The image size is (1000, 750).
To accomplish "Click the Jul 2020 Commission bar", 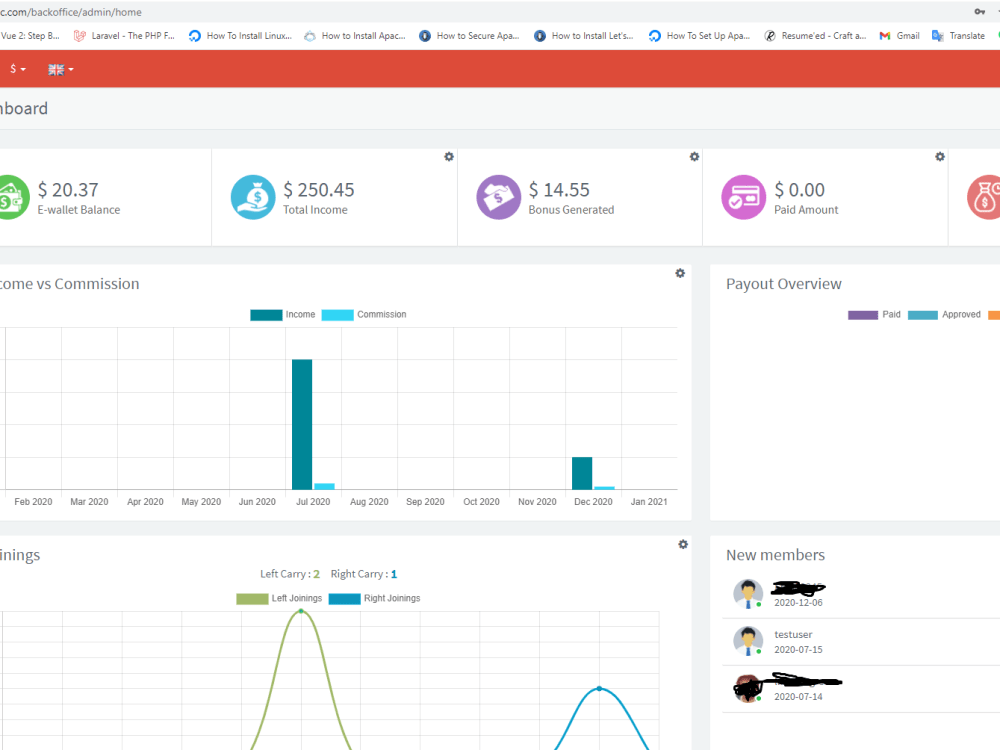I will click(324, 487).
